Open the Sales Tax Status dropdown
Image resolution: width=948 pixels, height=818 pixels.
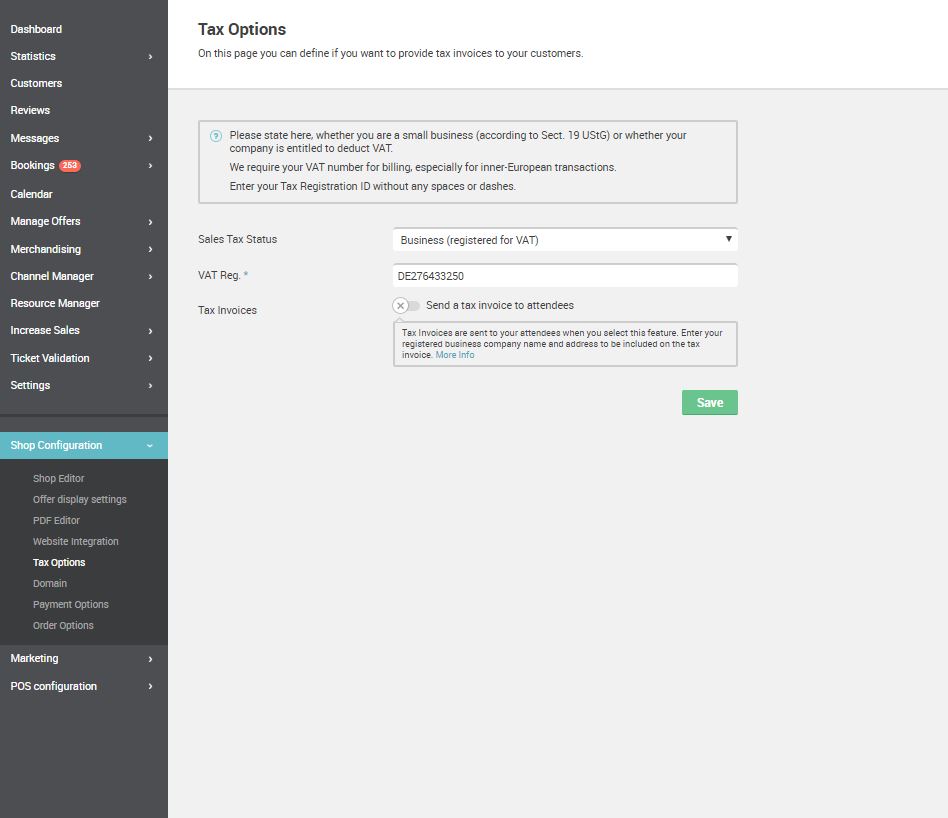pyautogui.click(x=565, y=240)
